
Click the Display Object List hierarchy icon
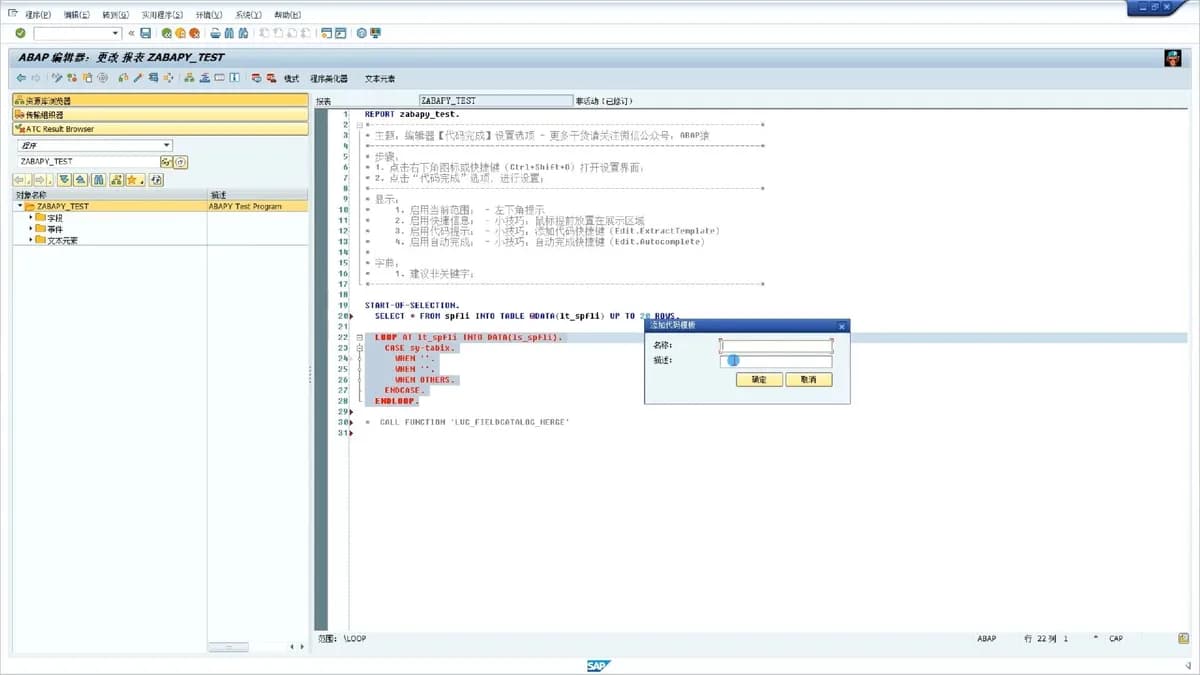(x=189, y=78)
